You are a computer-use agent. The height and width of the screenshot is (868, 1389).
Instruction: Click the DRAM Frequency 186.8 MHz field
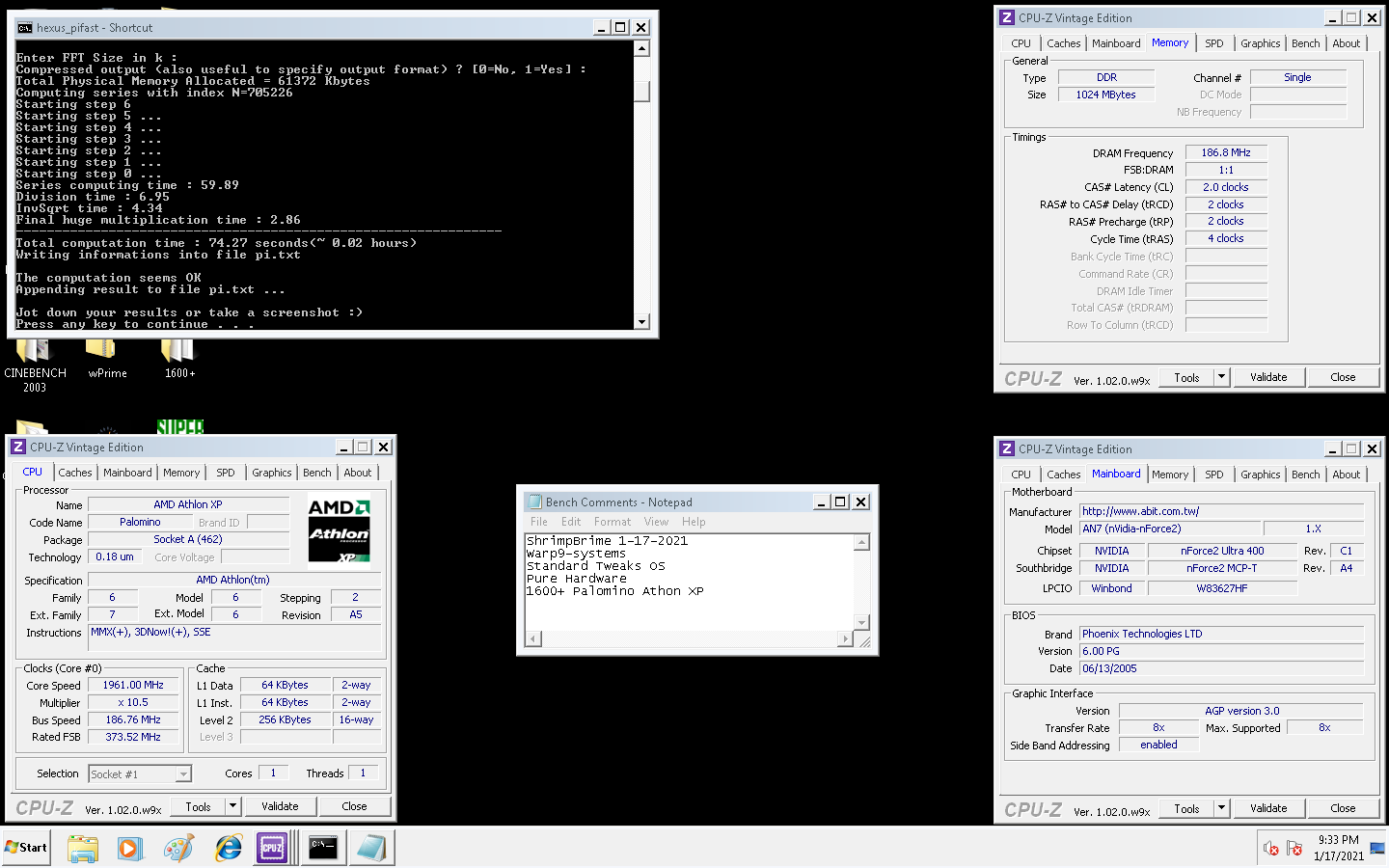click(x=1226, y=152)
